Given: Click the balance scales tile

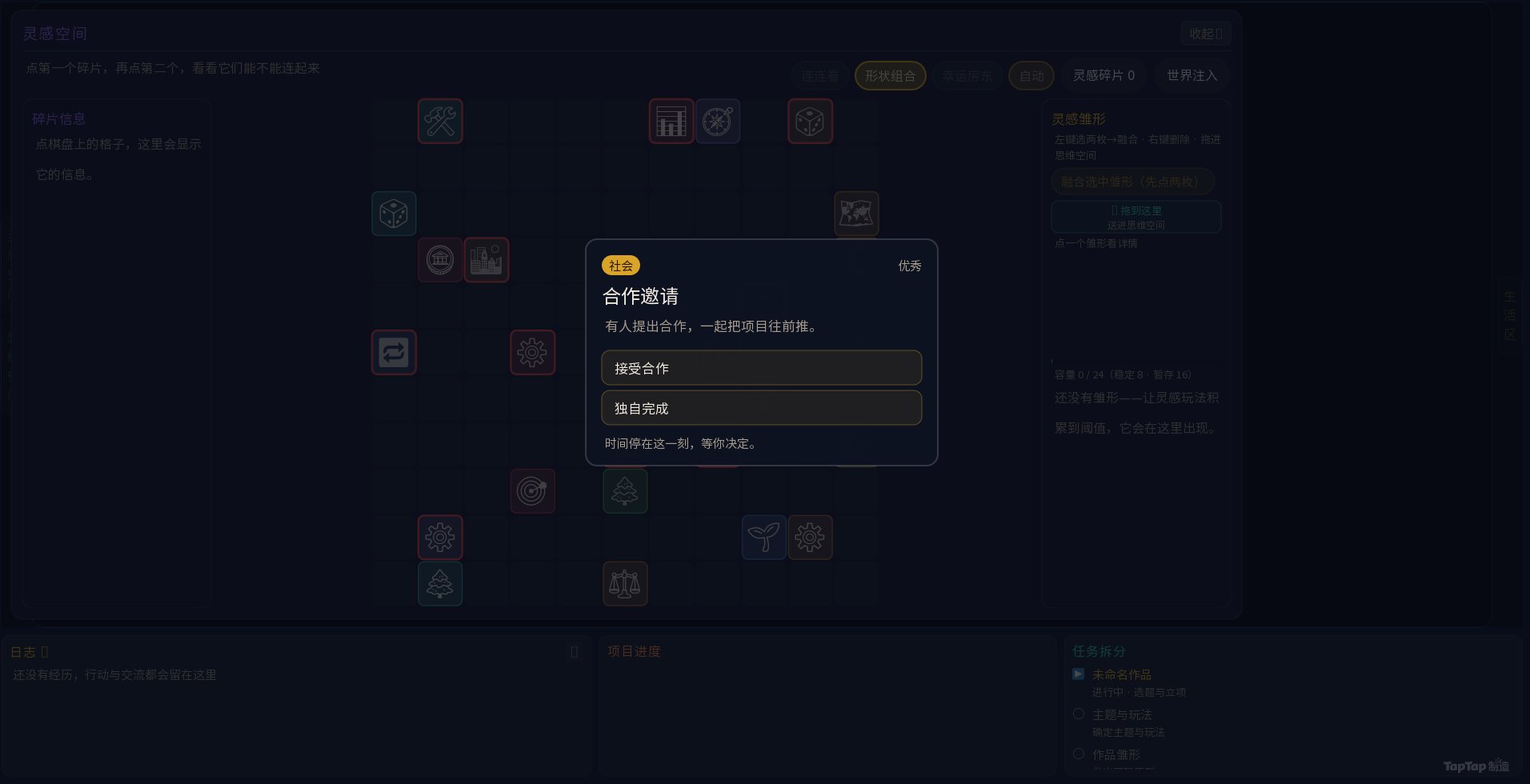Looking at the screenshot, I should click(x=625, y=584).
